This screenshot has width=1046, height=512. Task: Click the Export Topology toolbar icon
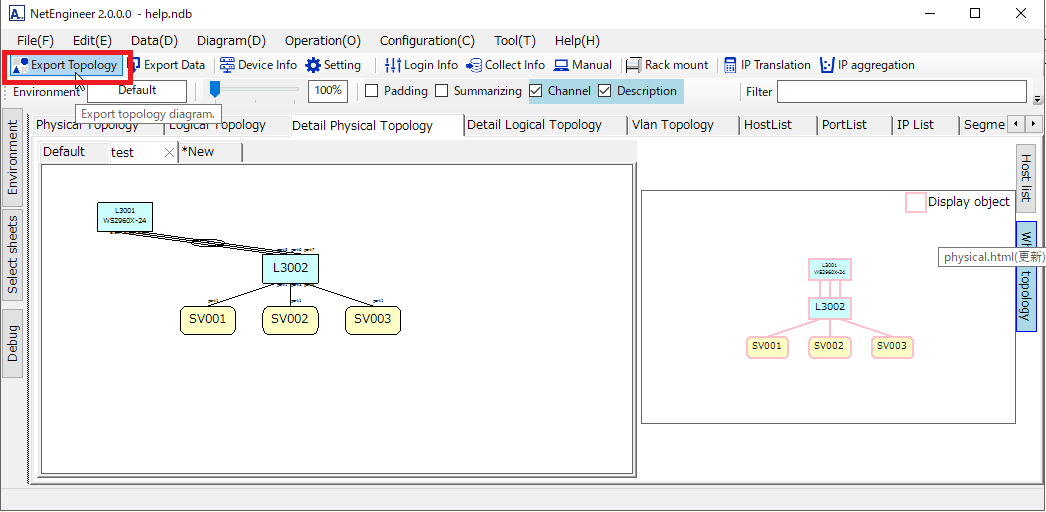pos(21,65)
